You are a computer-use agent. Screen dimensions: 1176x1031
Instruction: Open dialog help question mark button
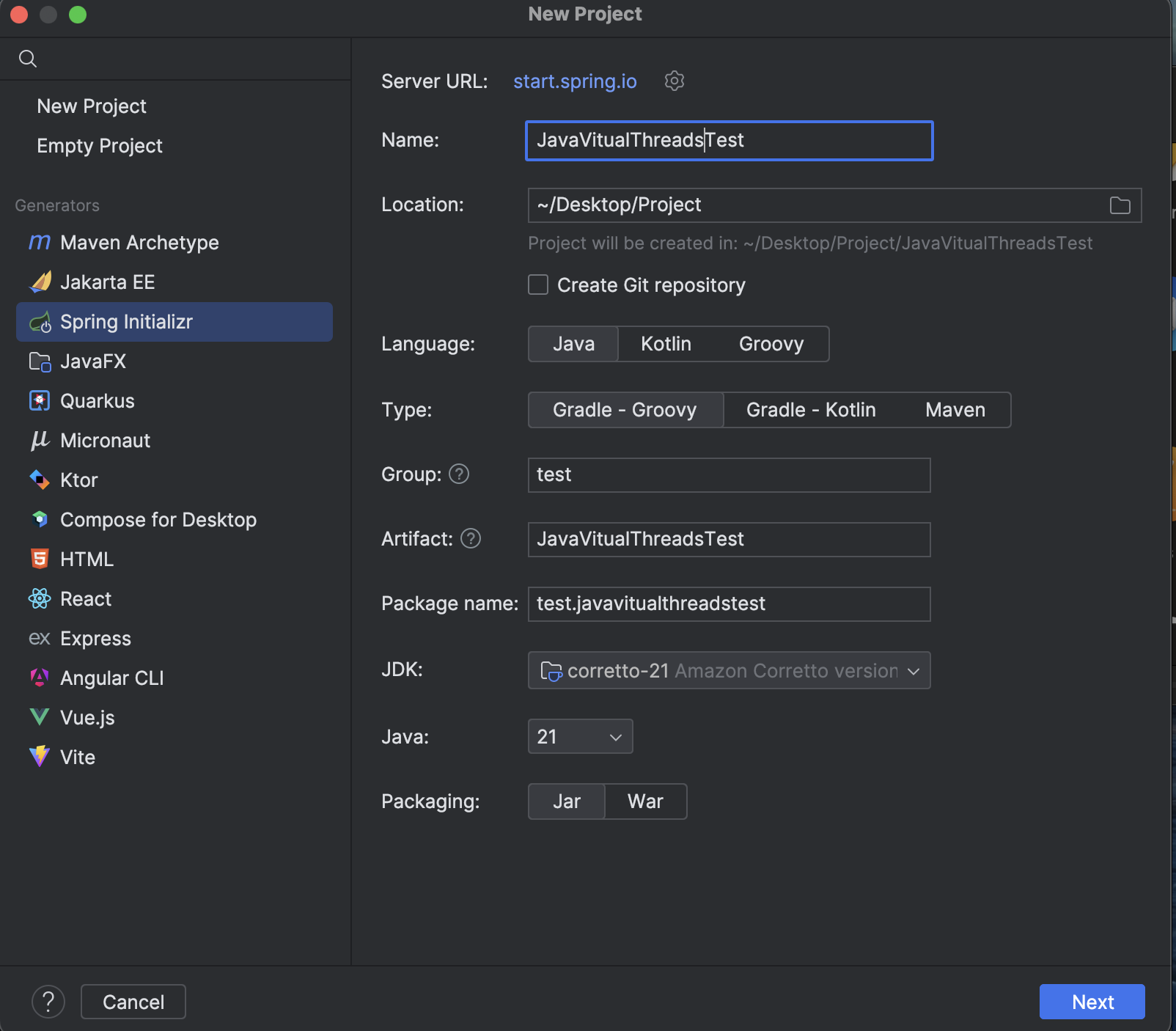[48, 1002]
